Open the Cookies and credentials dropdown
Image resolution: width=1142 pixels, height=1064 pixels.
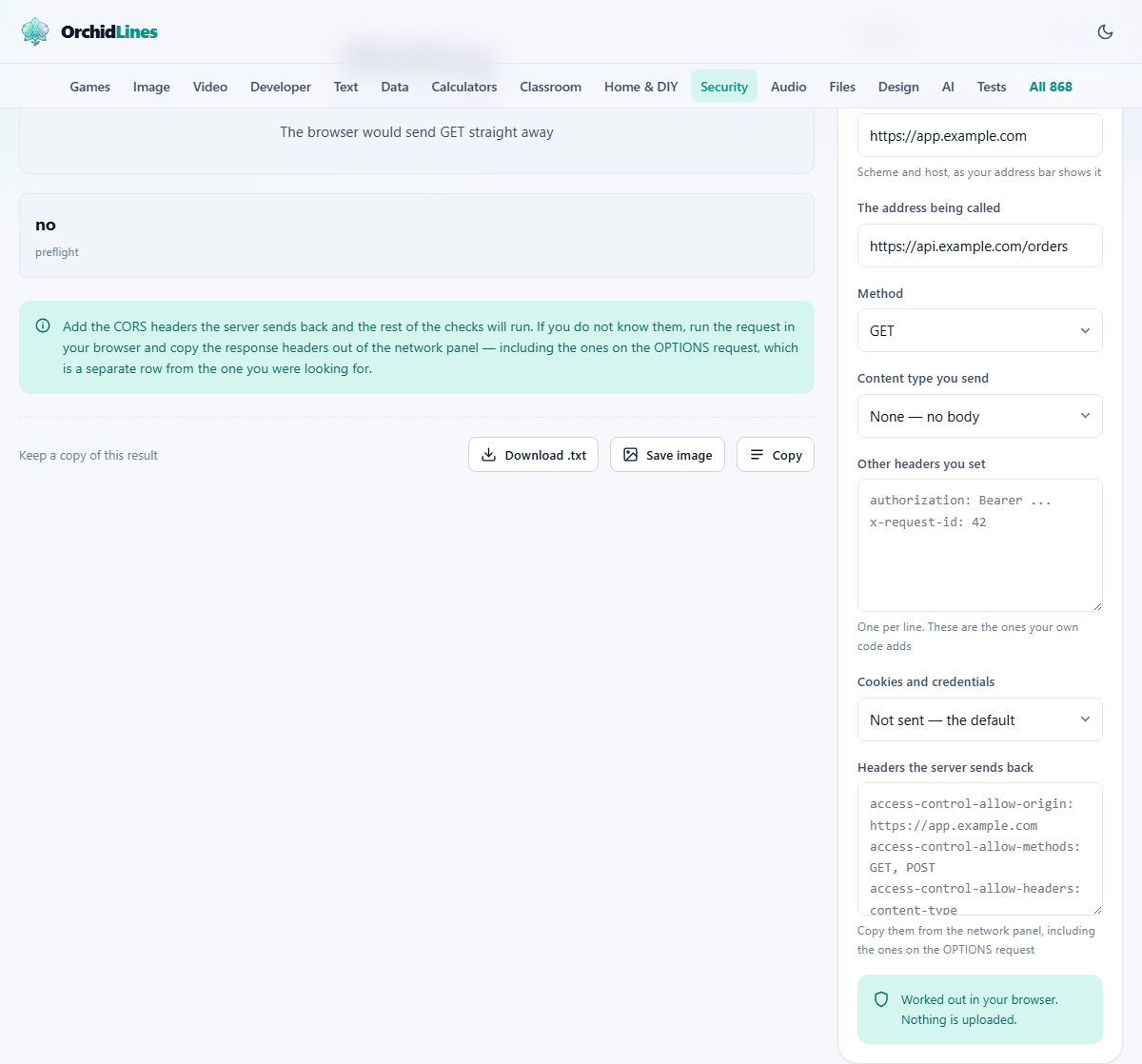click(x=979, y=719)
